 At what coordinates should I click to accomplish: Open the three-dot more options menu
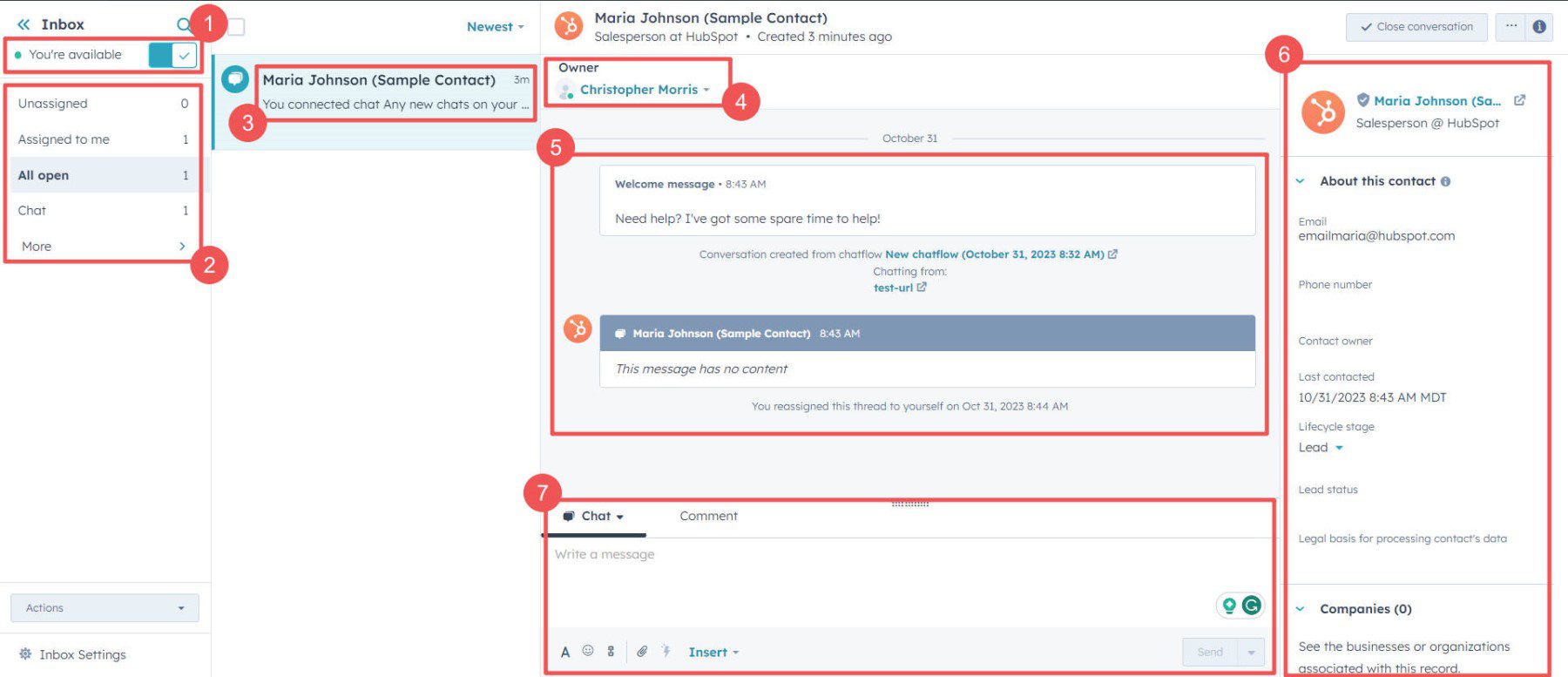click(1511, 27)
